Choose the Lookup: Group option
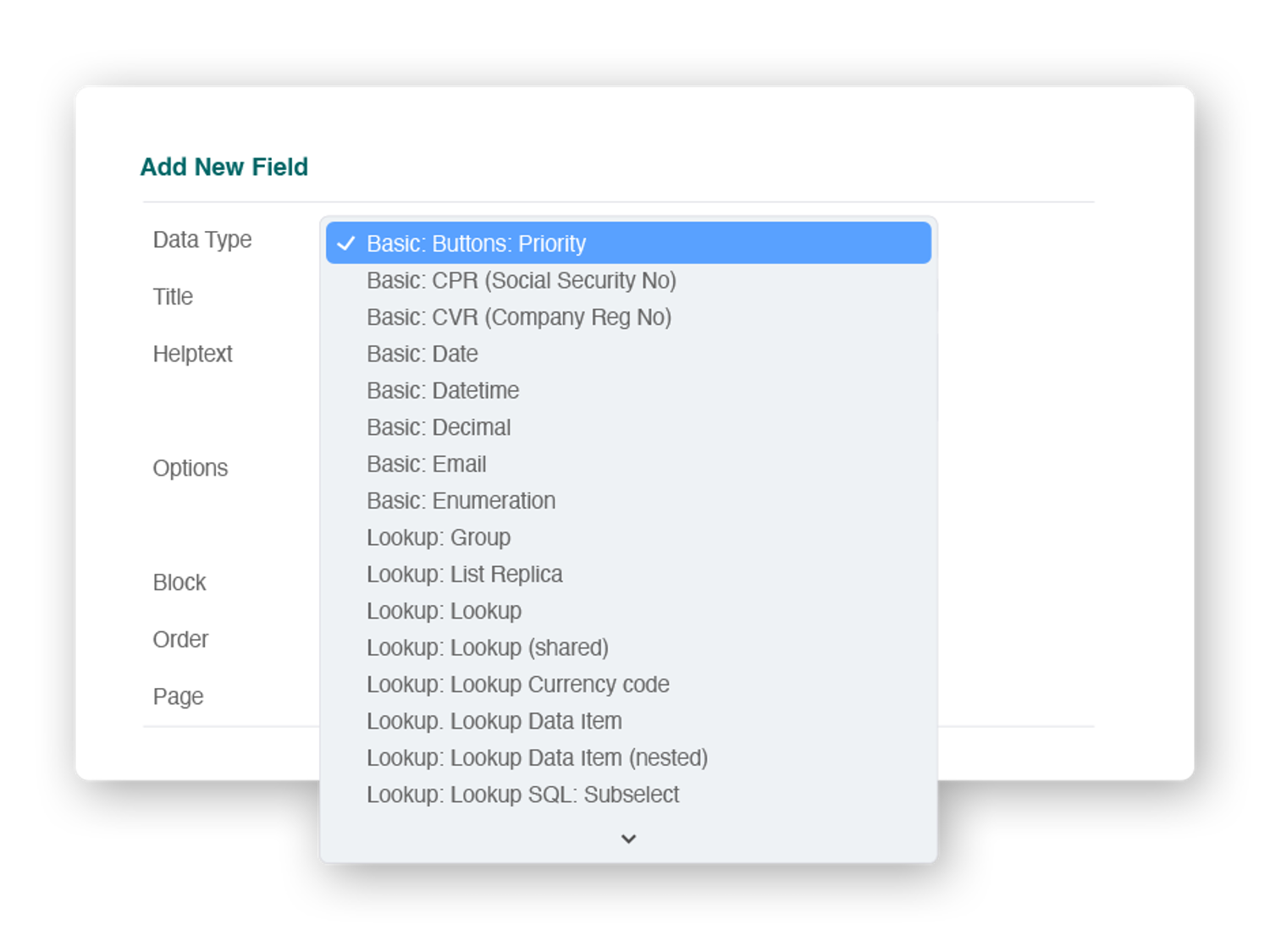The image size is (1270, 952). [438, 537]
